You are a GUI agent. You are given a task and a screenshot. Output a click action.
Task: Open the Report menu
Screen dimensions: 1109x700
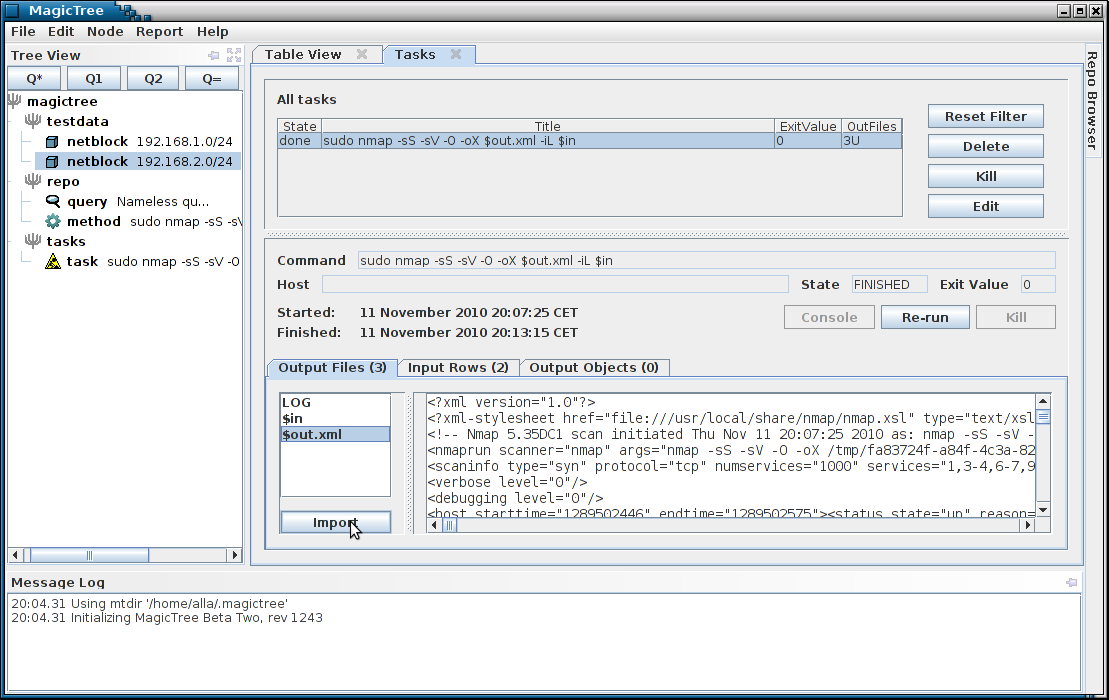point(159,31)
